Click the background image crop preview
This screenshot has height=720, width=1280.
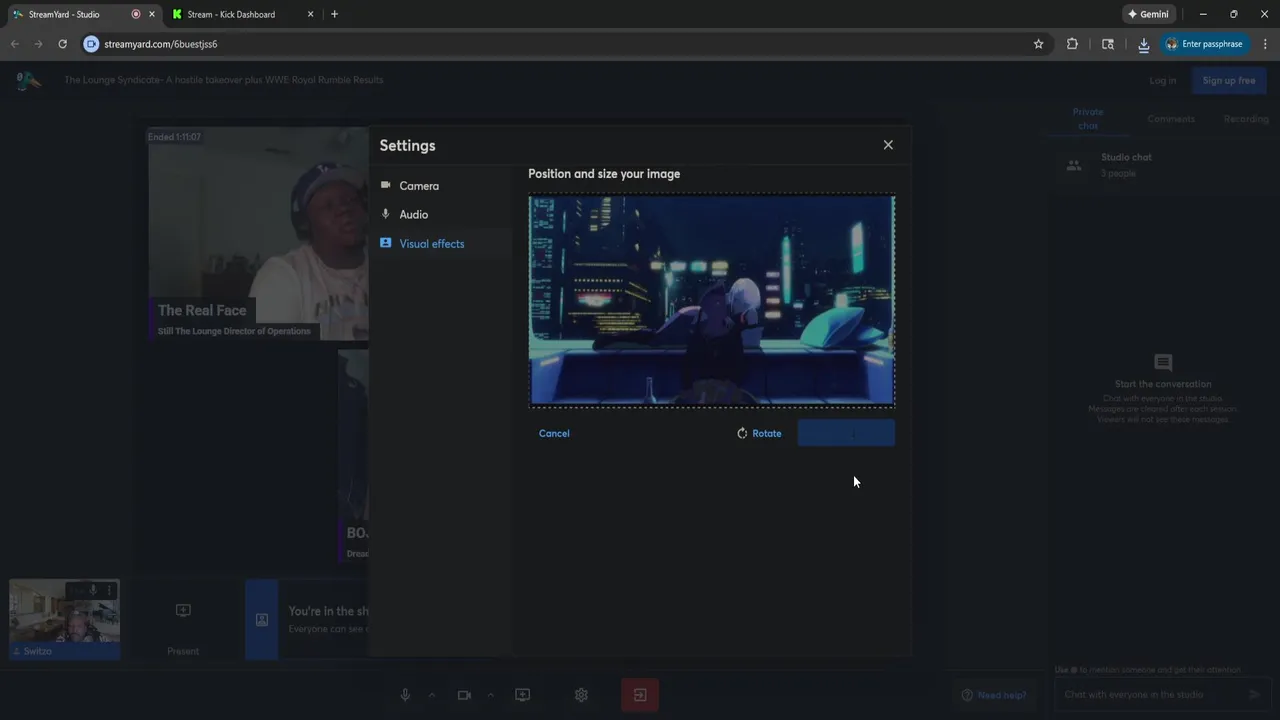(712, 301)
